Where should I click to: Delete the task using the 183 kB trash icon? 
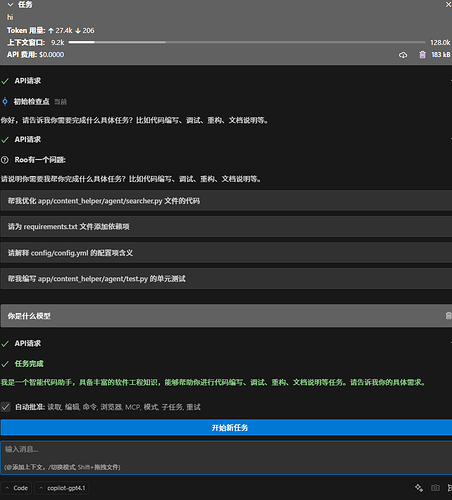(422, 55)
